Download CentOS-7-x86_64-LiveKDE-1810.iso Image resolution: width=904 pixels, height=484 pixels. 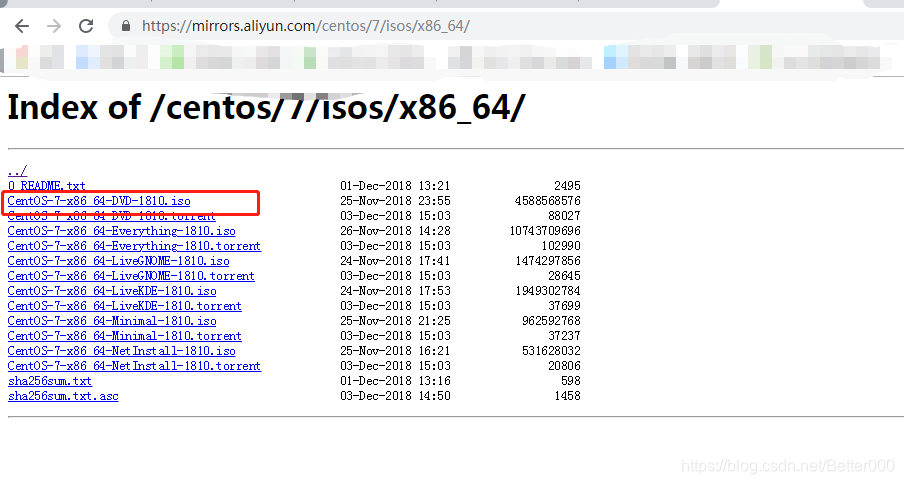(112, 291)
